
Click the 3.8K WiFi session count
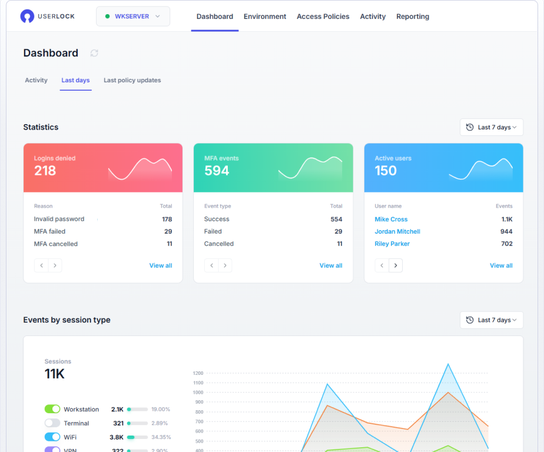pyautogui.click(x=117, y=437)
